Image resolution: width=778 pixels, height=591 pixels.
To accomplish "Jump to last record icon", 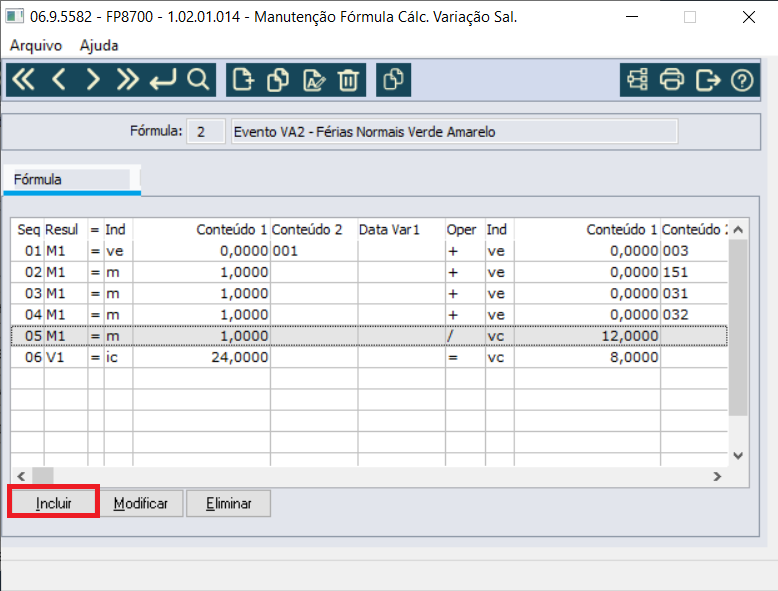I will pos(128,79).
